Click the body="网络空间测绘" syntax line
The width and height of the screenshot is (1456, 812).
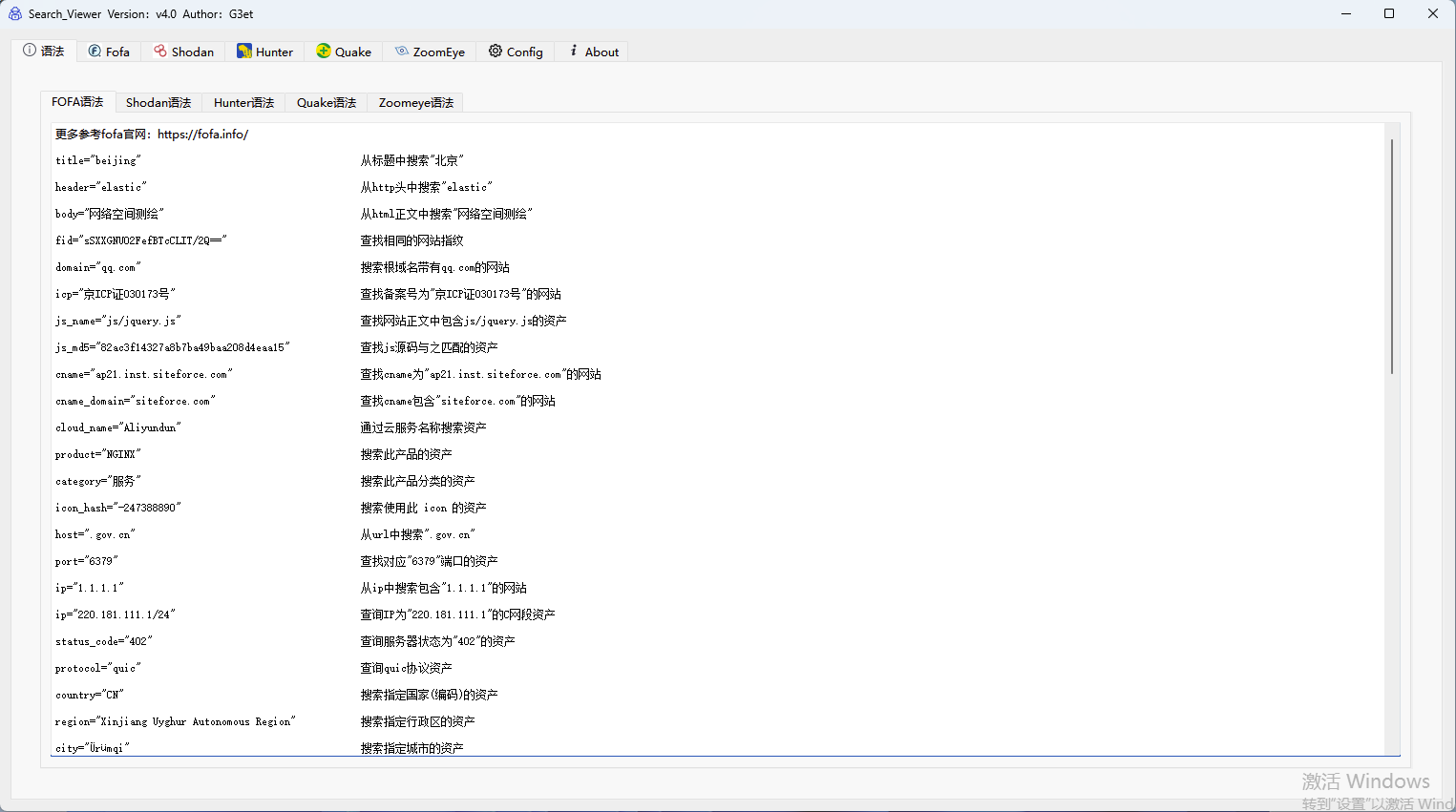pyautogui.click(x=109, y=215)
